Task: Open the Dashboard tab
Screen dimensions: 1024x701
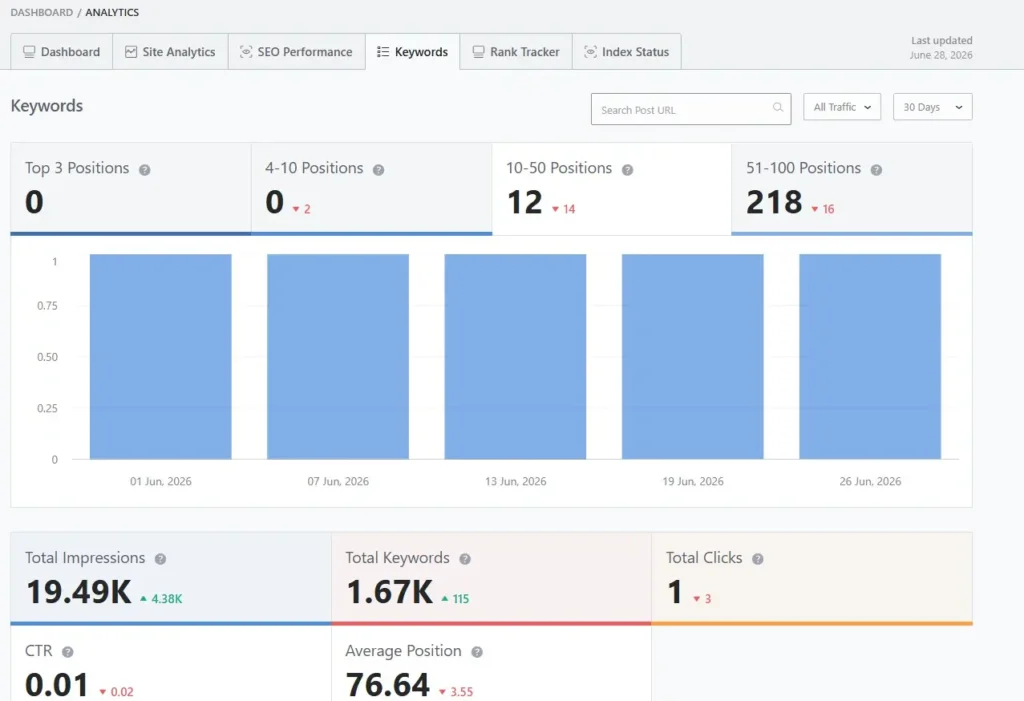Action: coord(62,52)
